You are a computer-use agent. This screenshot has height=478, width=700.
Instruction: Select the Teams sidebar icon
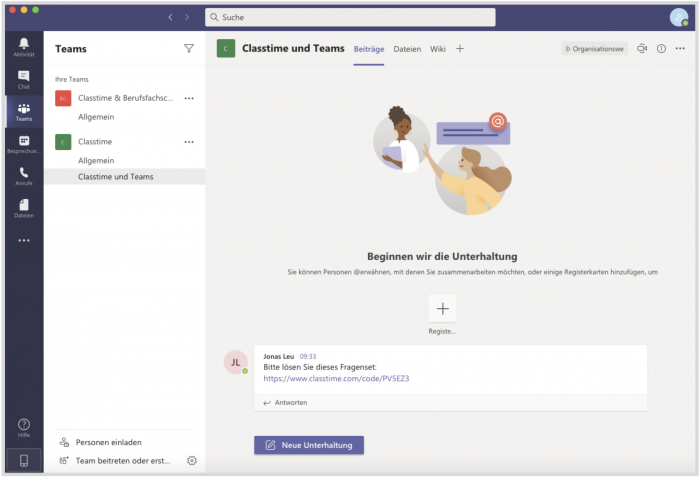(24, 112)
